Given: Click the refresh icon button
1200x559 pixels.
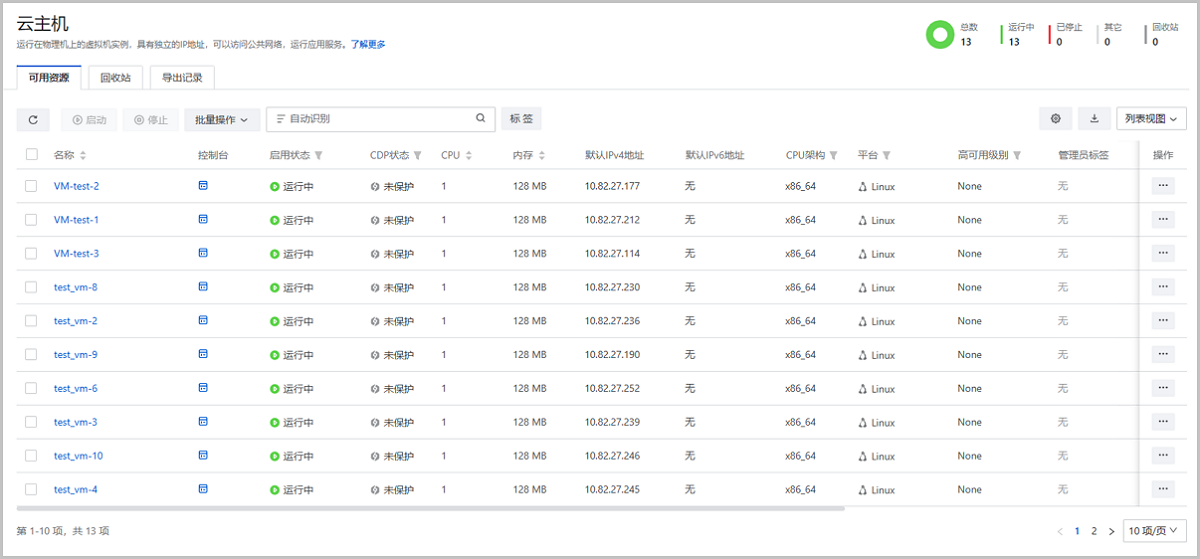Looking at the screenshot, I should [x=33, y=119].
